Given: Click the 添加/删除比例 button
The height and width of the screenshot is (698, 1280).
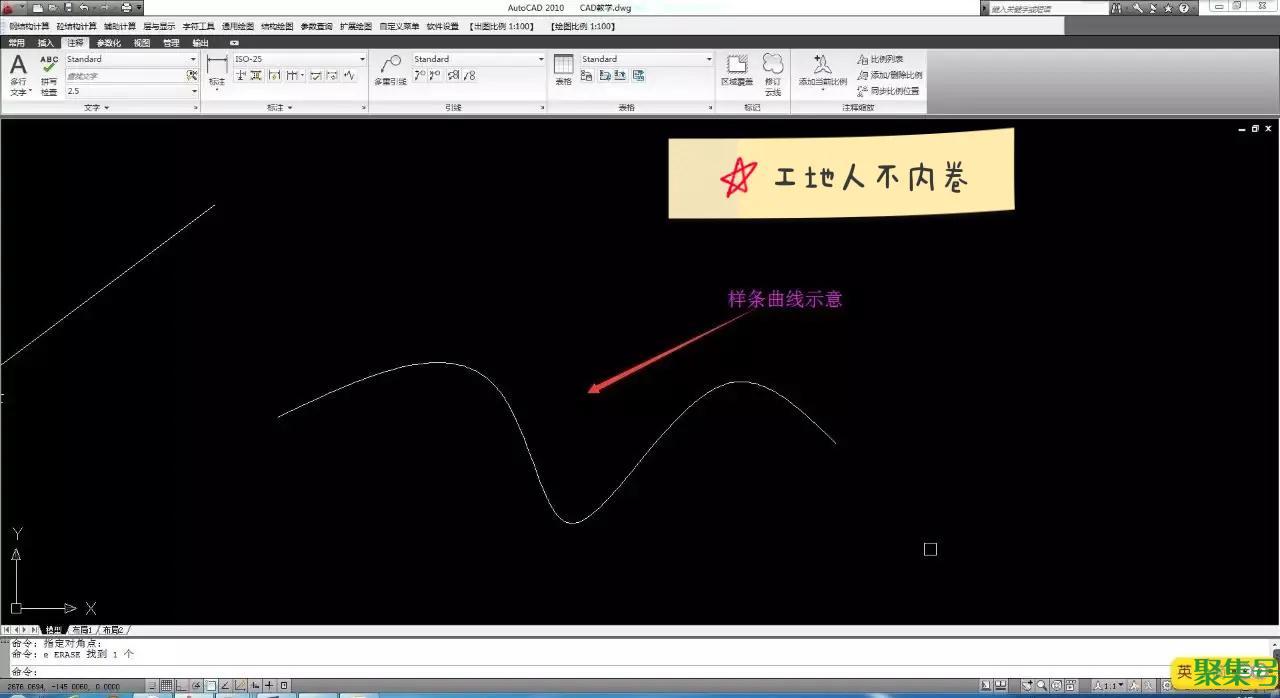Looking at the screenshot, I should (x=890, y=75).
